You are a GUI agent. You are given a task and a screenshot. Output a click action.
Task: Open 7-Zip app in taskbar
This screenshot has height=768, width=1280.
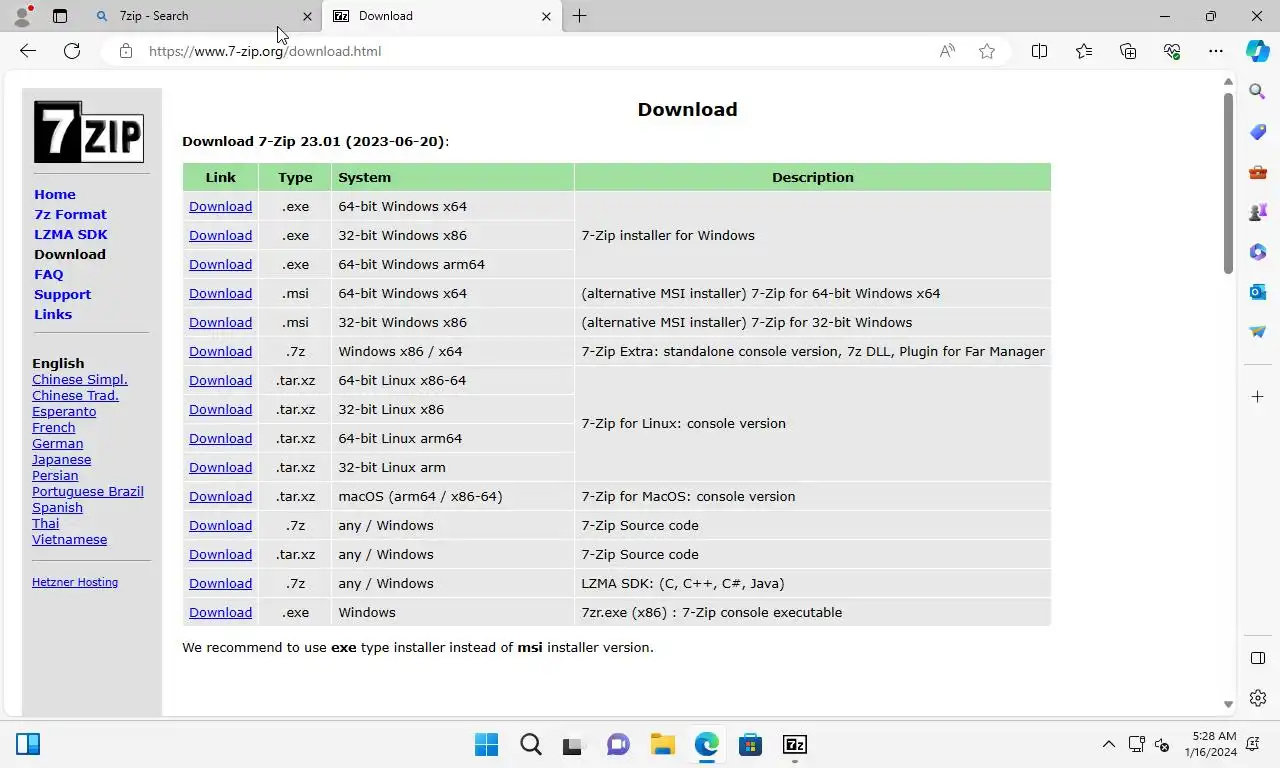[794, 744]
